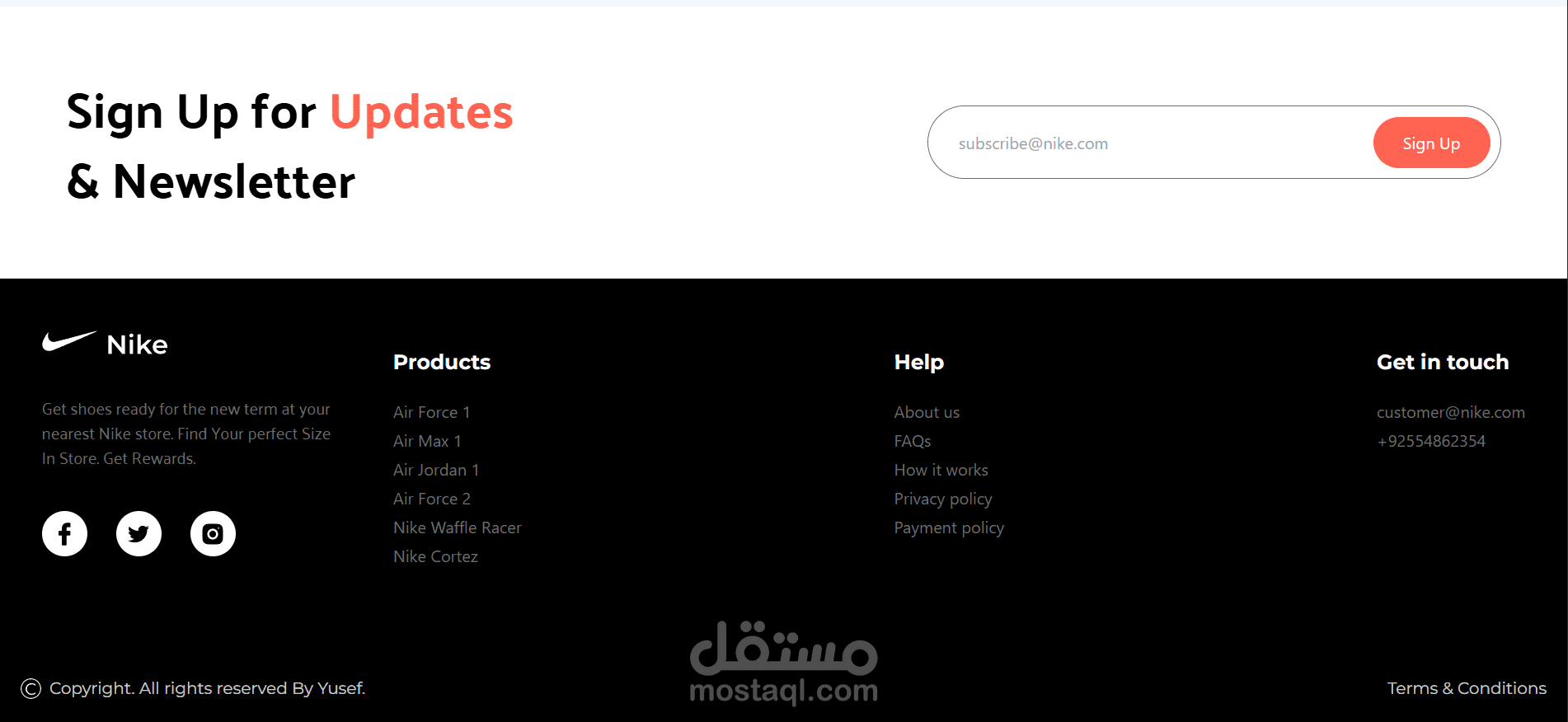This screenshot has width=1568, height=722.
Task: Click the Get in touch heading
Action: tap(1443, 362)
